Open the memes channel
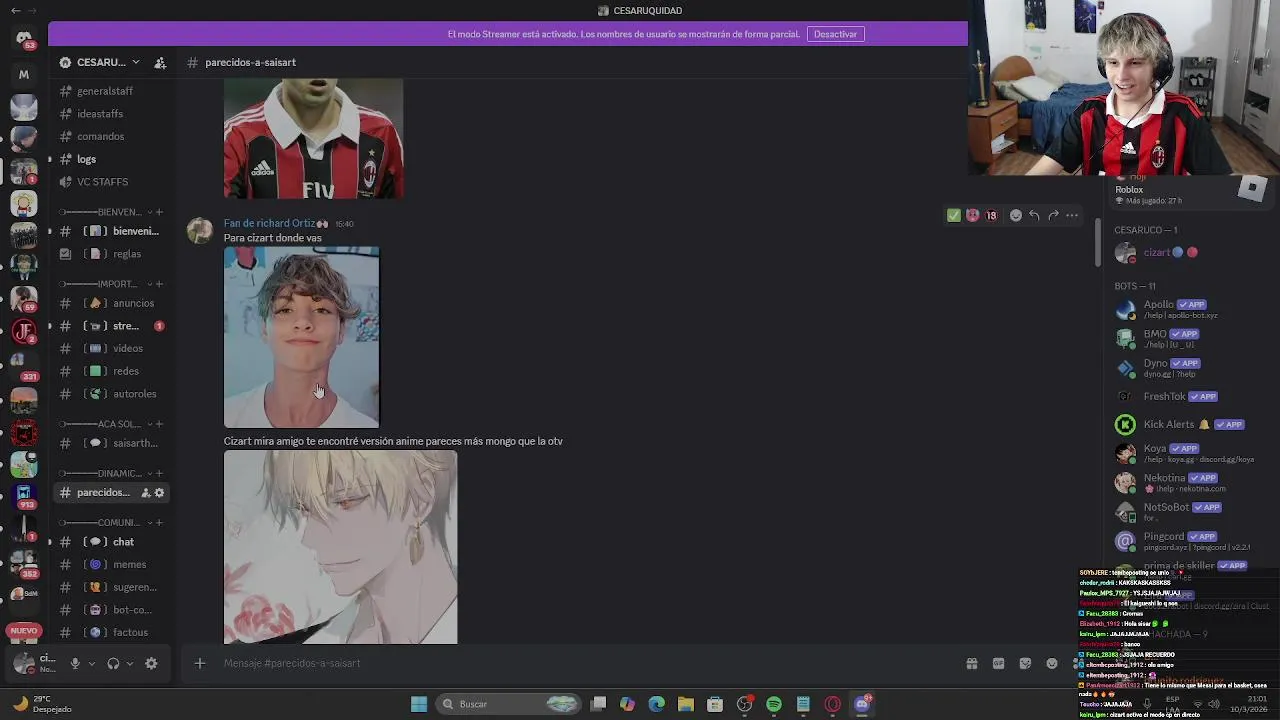1280x720 pixels. 112,564
